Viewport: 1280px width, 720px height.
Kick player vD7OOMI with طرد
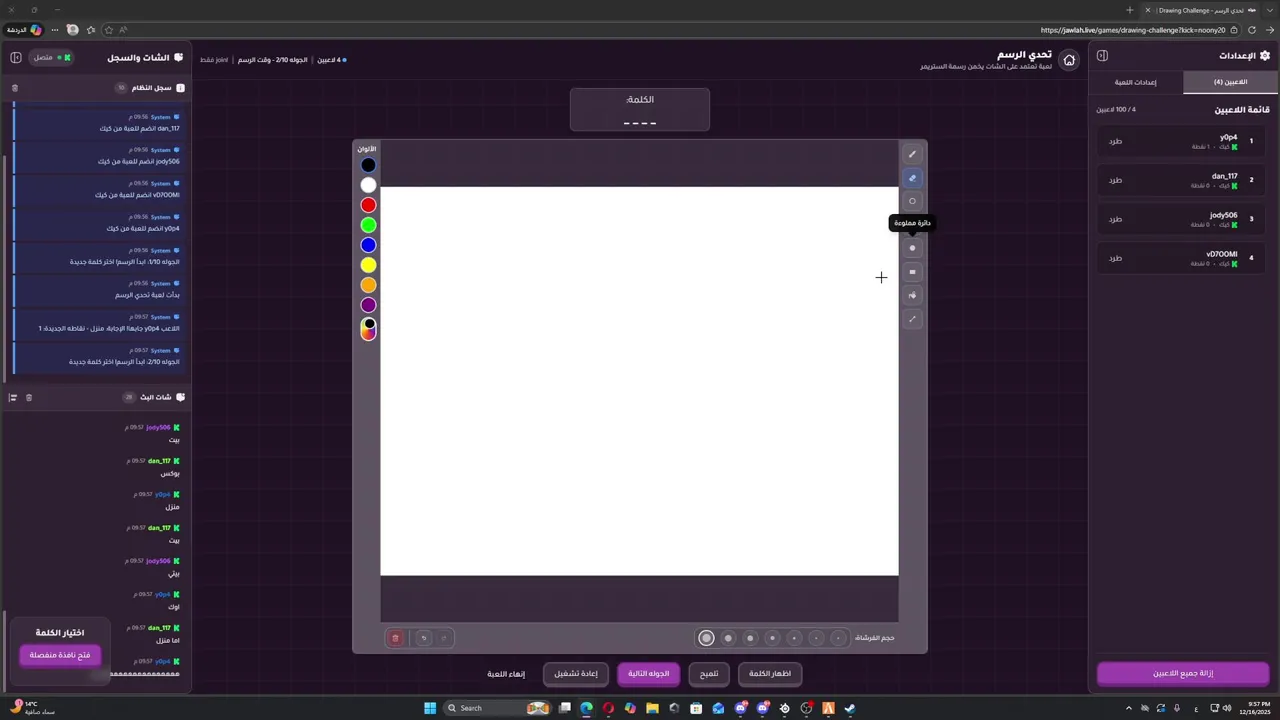tap(1115, 258)
